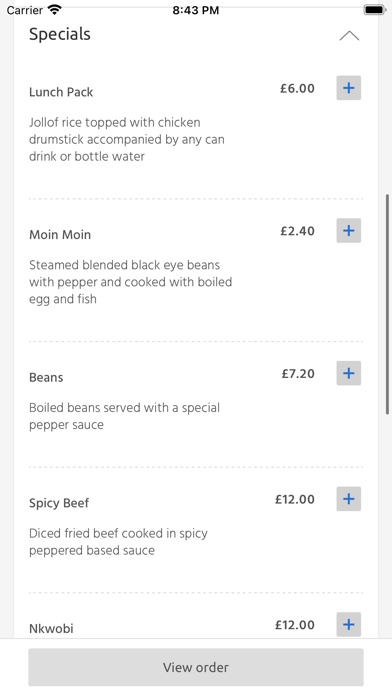Tap Moin Moin description text
Image resolution: width=392 pixels, height=696 pixels.
point(131,282)
